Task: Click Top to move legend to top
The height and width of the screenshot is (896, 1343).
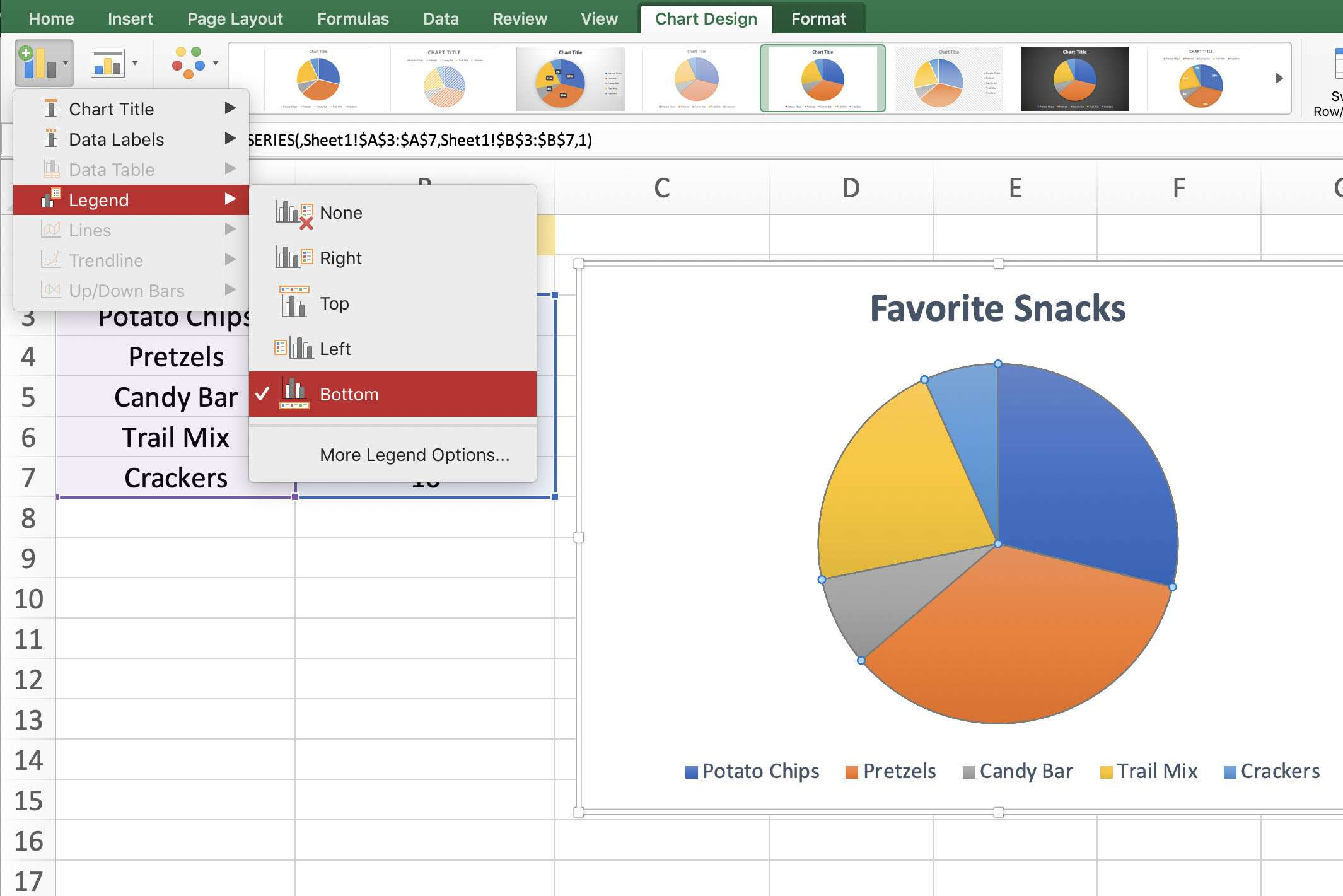Action: pos(335,303)
